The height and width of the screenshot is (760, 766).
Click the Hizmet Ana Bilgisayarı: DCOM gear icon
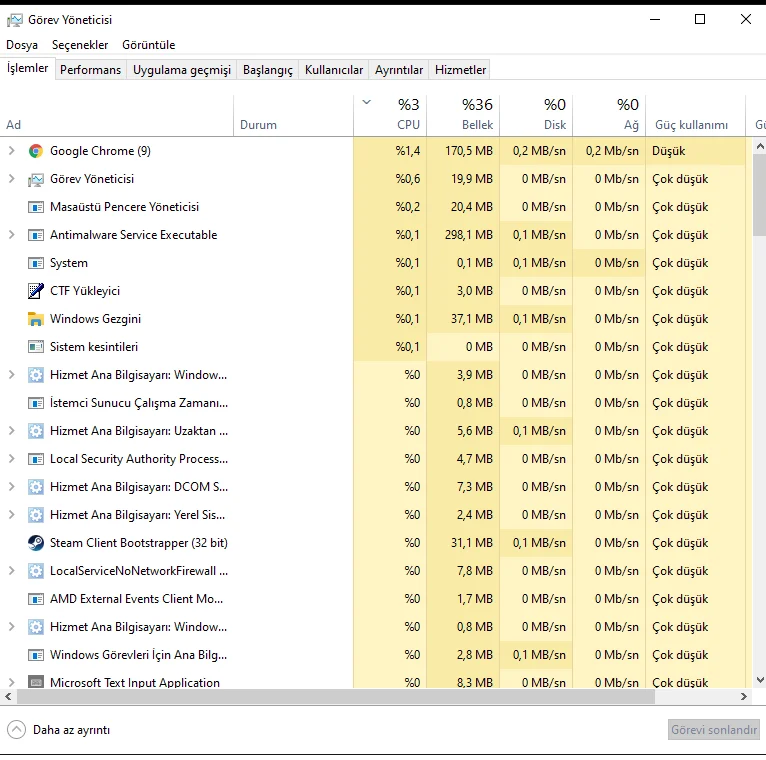point(36,487)
